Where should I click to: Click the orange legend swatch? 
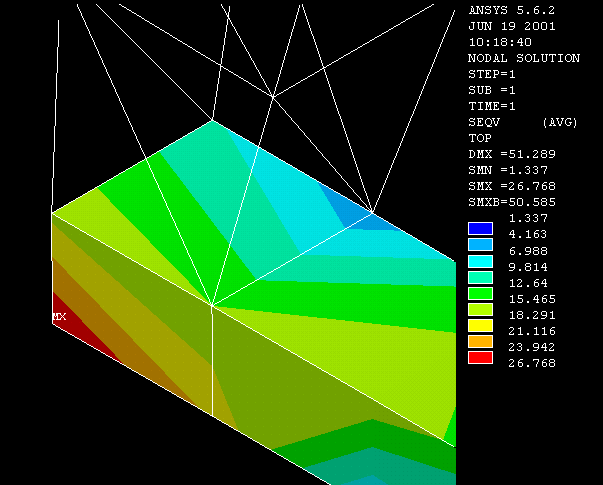click(x=480, y=341)
